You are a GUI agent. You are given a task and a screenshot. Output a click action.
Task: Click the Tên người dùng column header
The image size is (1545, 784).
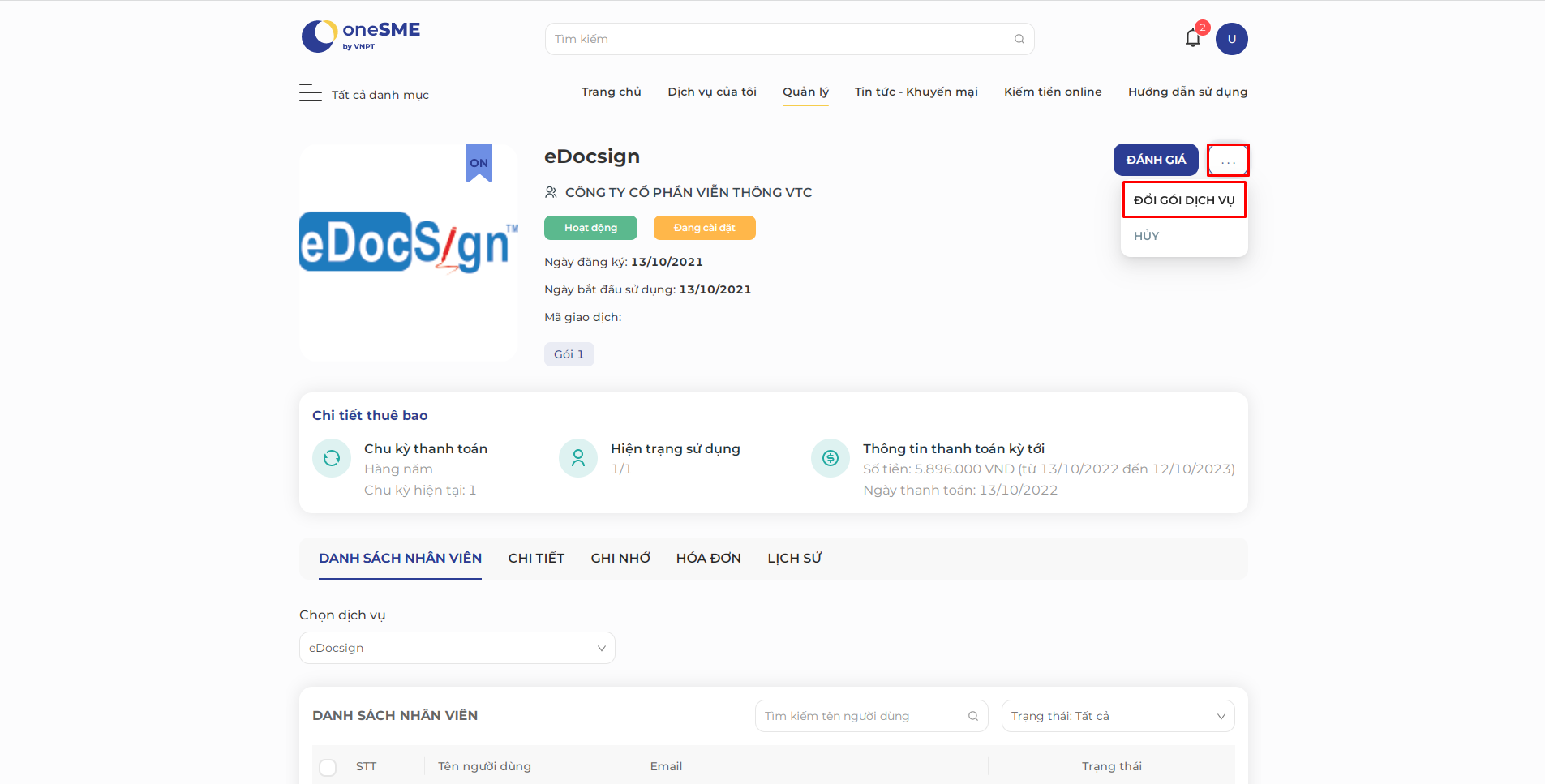pyautogui.click(x=484, y=766)
